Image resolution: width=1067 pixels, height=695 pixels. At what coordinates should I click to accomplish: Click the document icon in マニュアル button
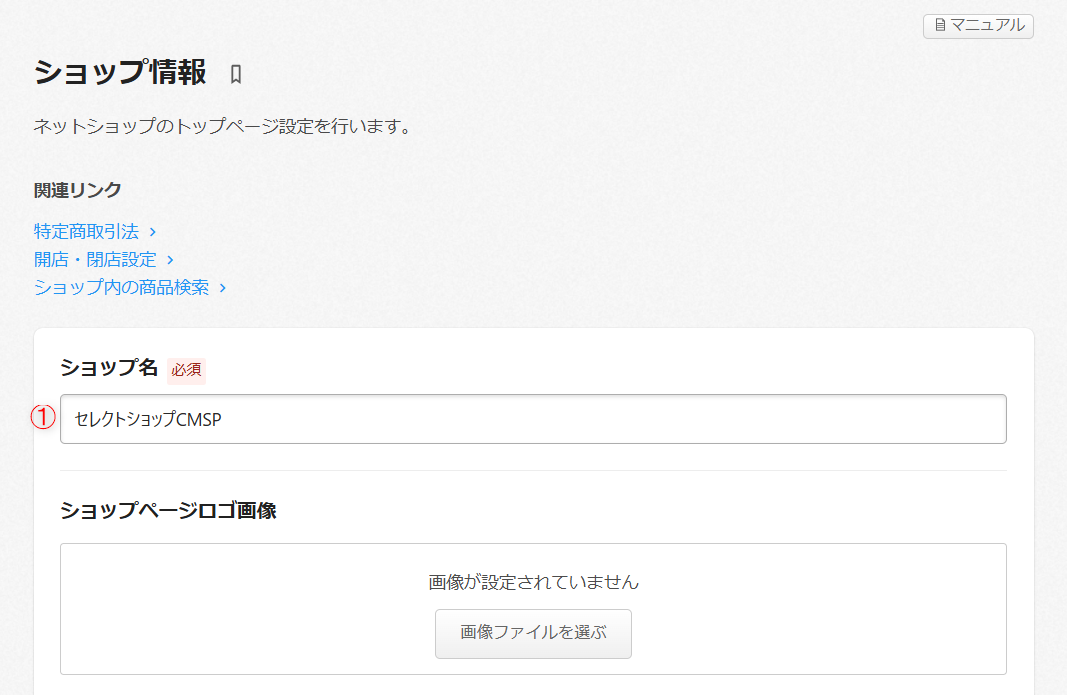(939, 26)
